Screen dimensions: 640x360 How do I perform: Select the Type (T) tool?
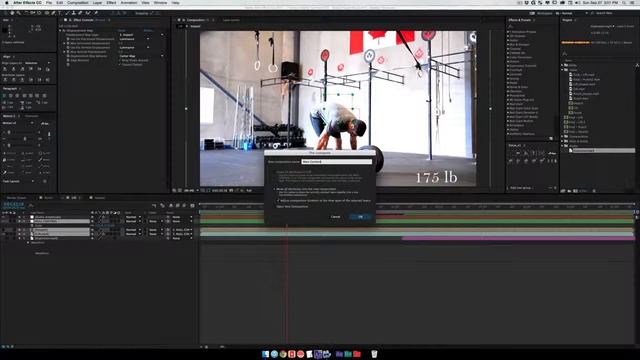point(60,13)
